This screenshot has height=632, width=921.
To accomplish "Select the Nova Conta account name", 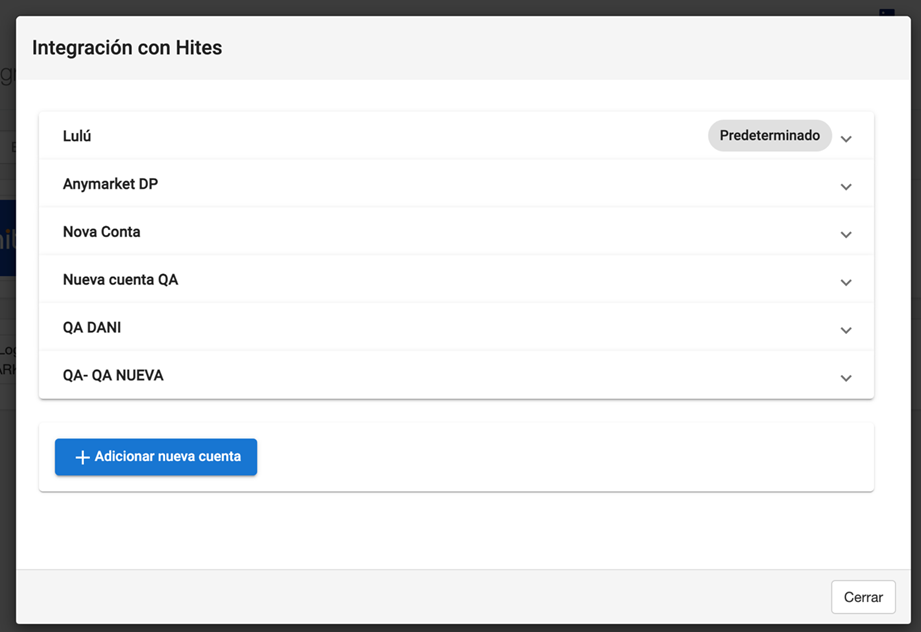I will tap(102, 232).
